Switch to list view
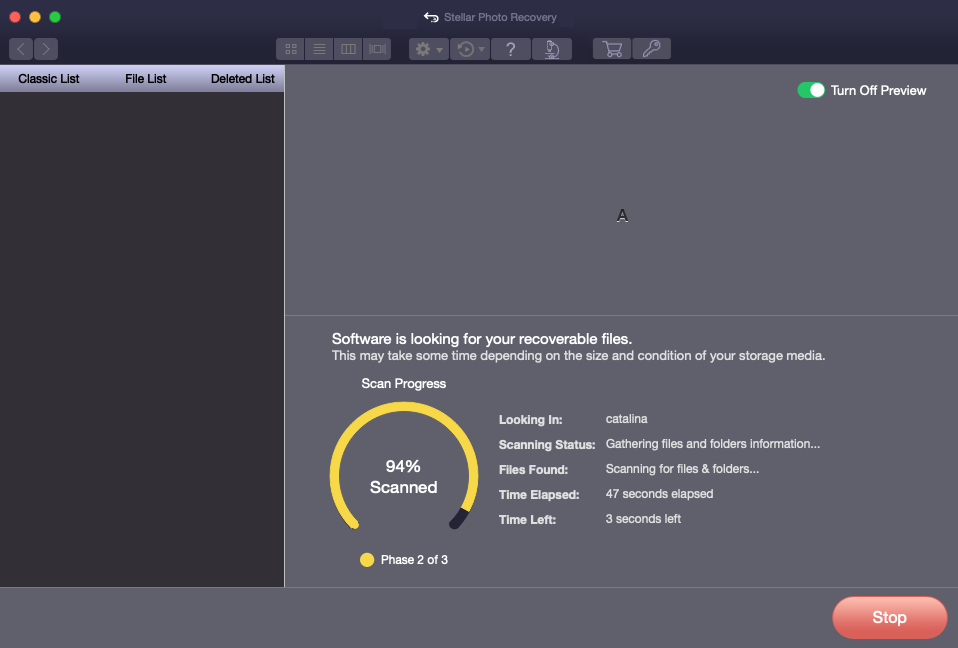Screen dimensions: 958x648 320,49
